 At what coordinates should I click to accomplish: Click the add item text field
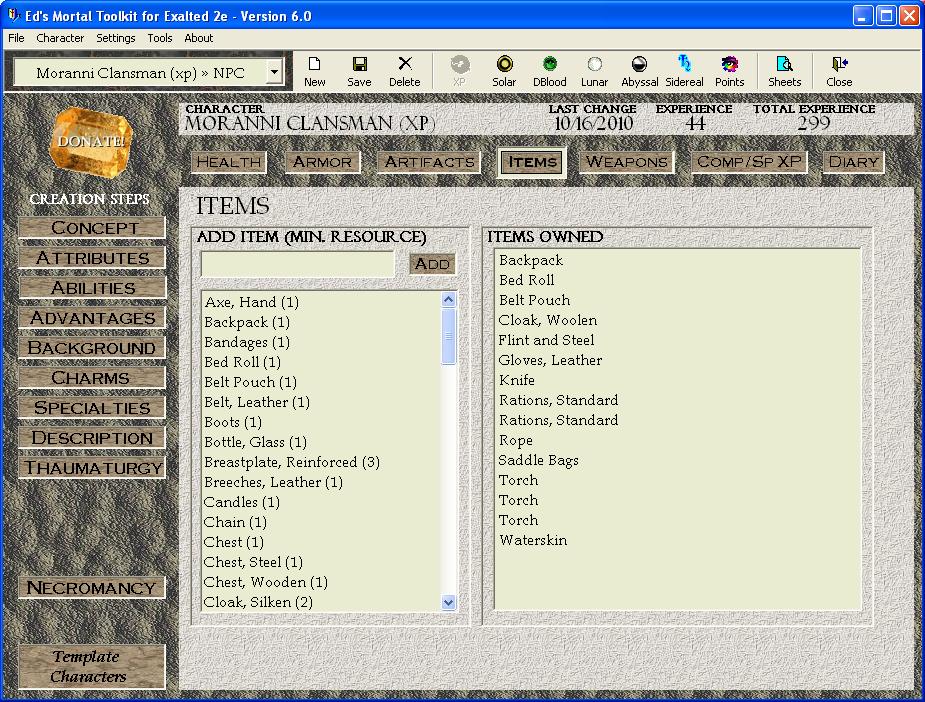[298, 264]
